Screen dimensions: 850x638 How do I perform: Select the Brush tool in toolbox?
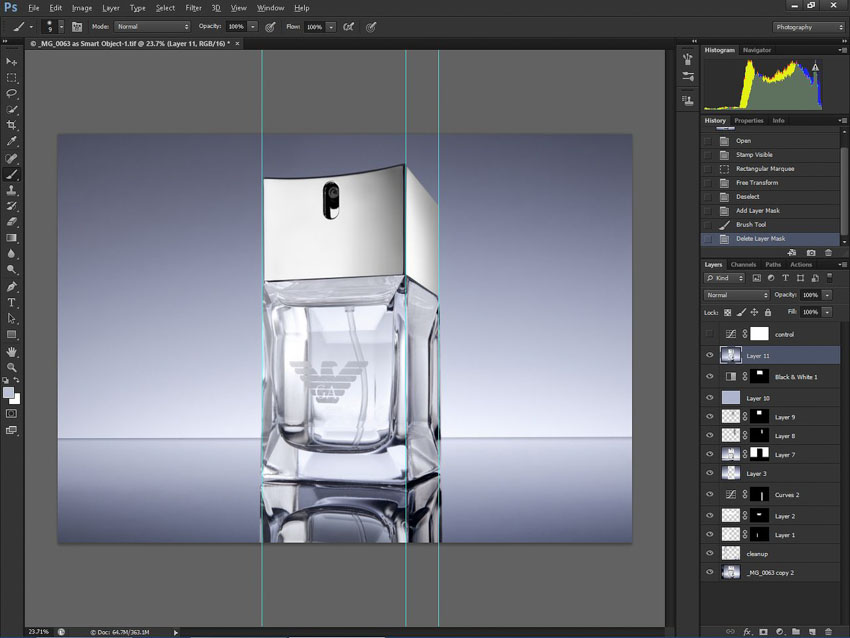tap(11, 175)
